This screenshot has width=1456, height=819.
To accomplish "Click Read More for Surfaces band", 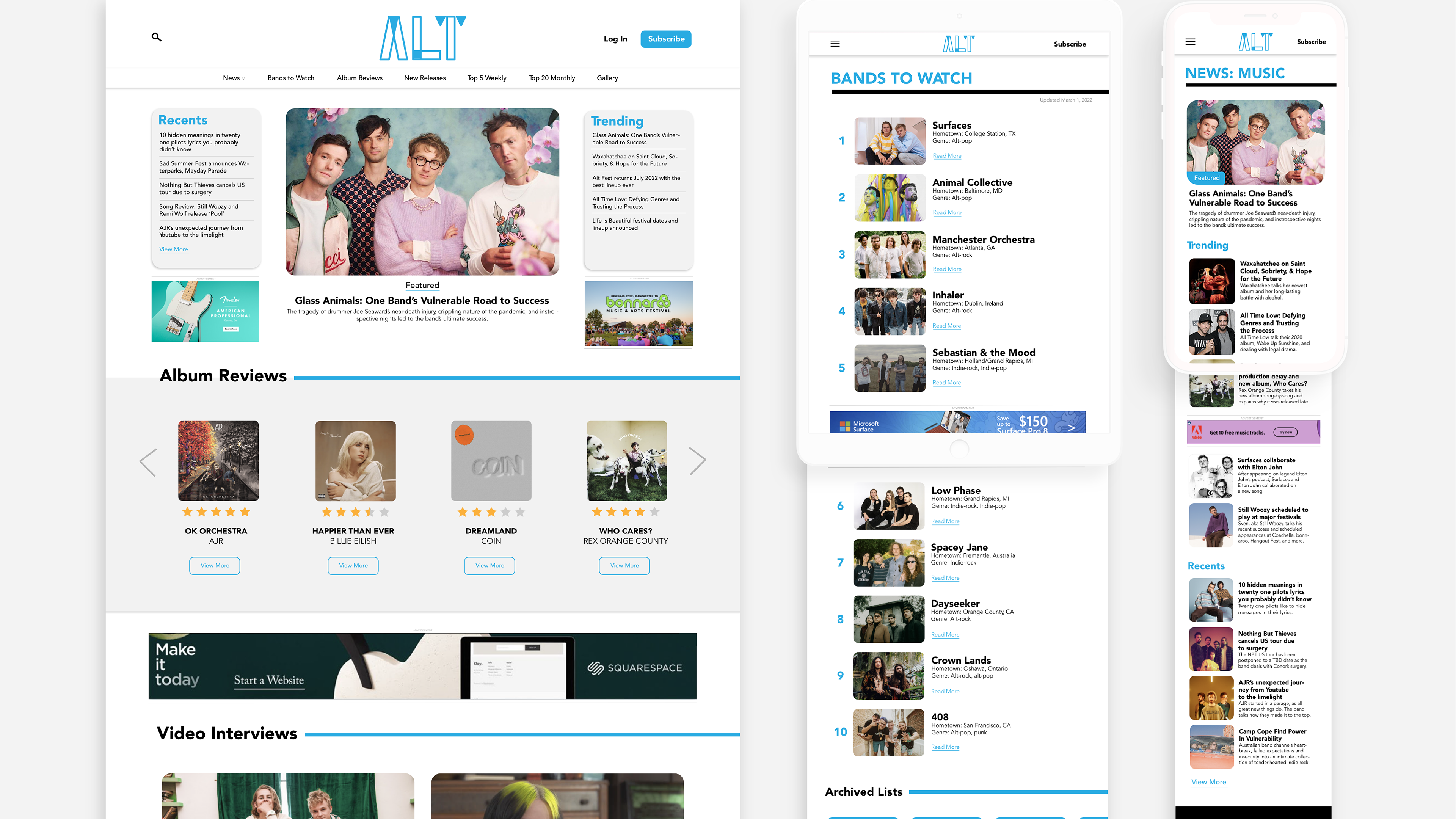I will pos(947,155).
